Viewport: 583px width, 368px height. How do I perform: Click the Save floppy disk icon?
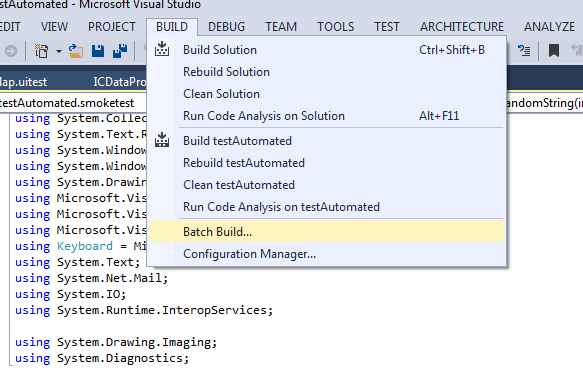point(98,51)
